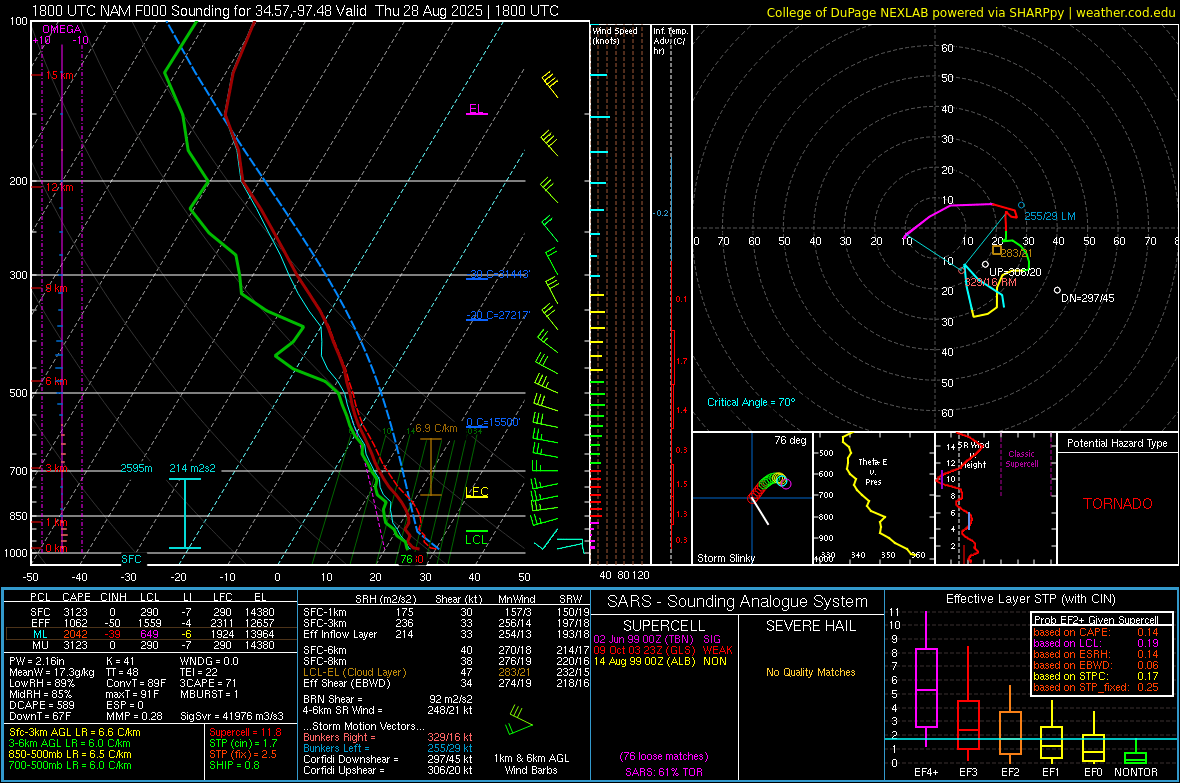Click the SigSvr = 41976 m3/s3 value

pyautogui.click(x=232, y=717)
